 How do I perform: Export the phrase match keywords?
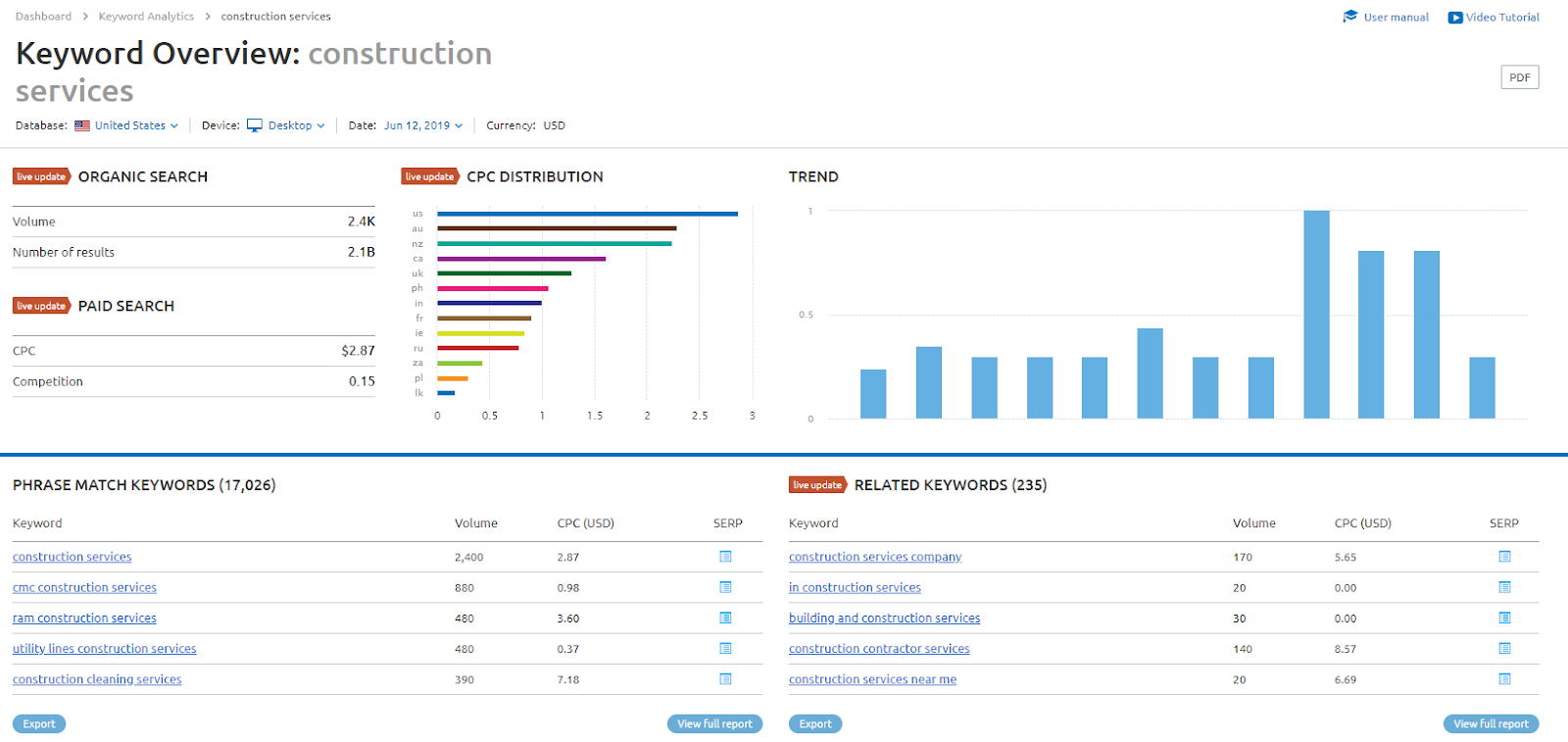click(39, 724)
